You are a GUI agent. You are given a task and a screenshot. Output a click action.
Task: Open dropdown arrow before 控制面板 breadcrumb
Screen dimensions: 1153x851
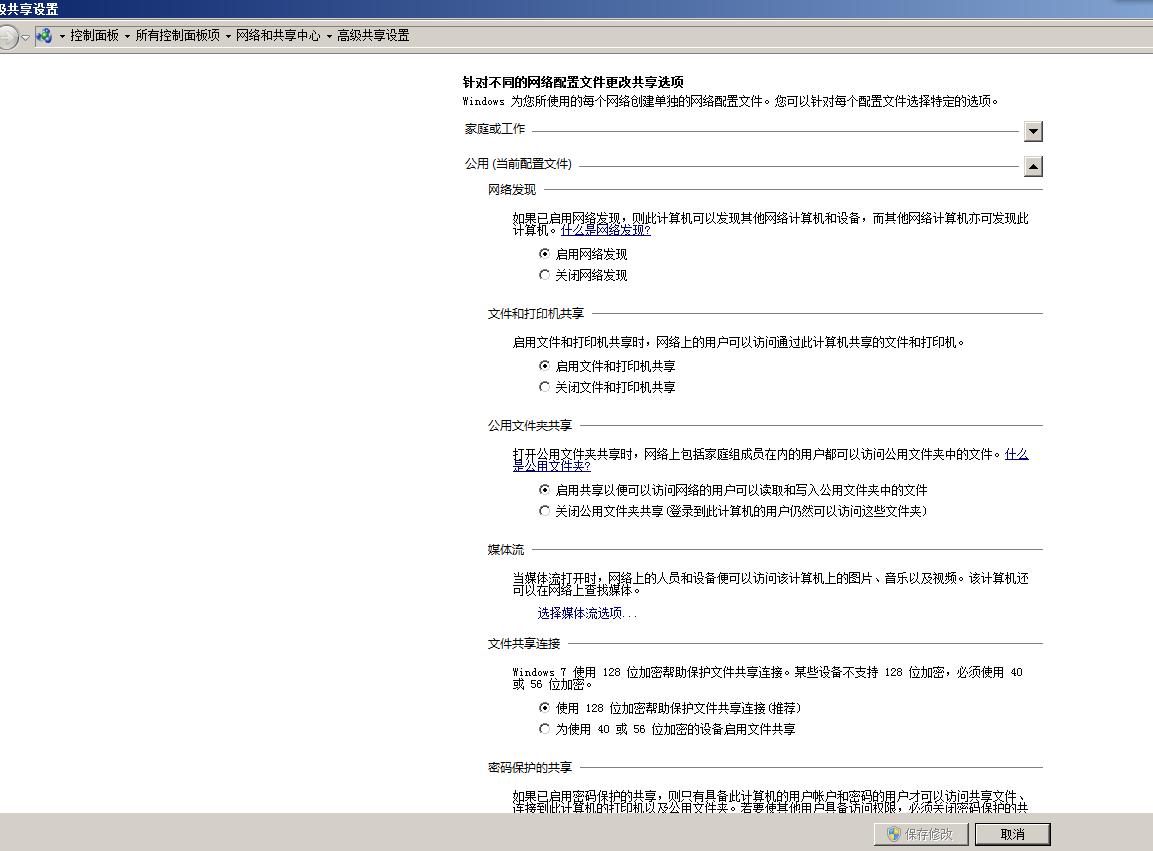(x=62, y=36)
